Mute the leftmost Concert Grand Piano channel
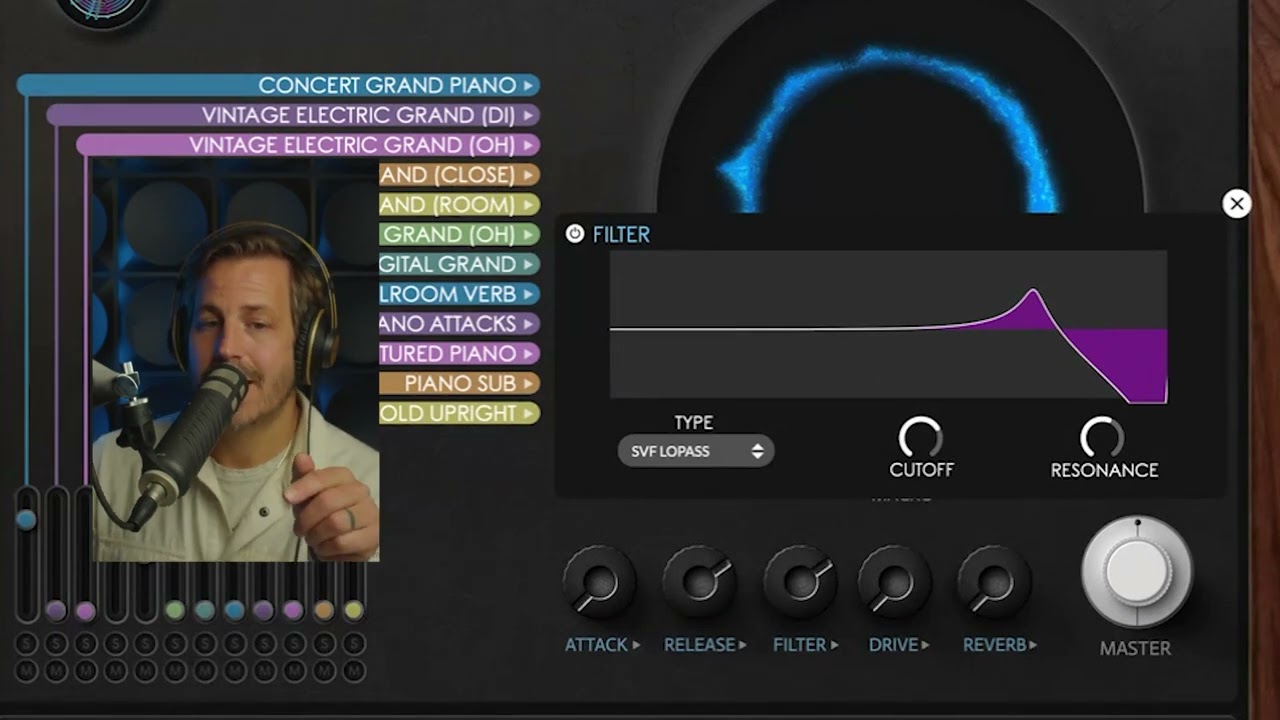Screen dimensions: 1280x720 [x=26, y=671]
